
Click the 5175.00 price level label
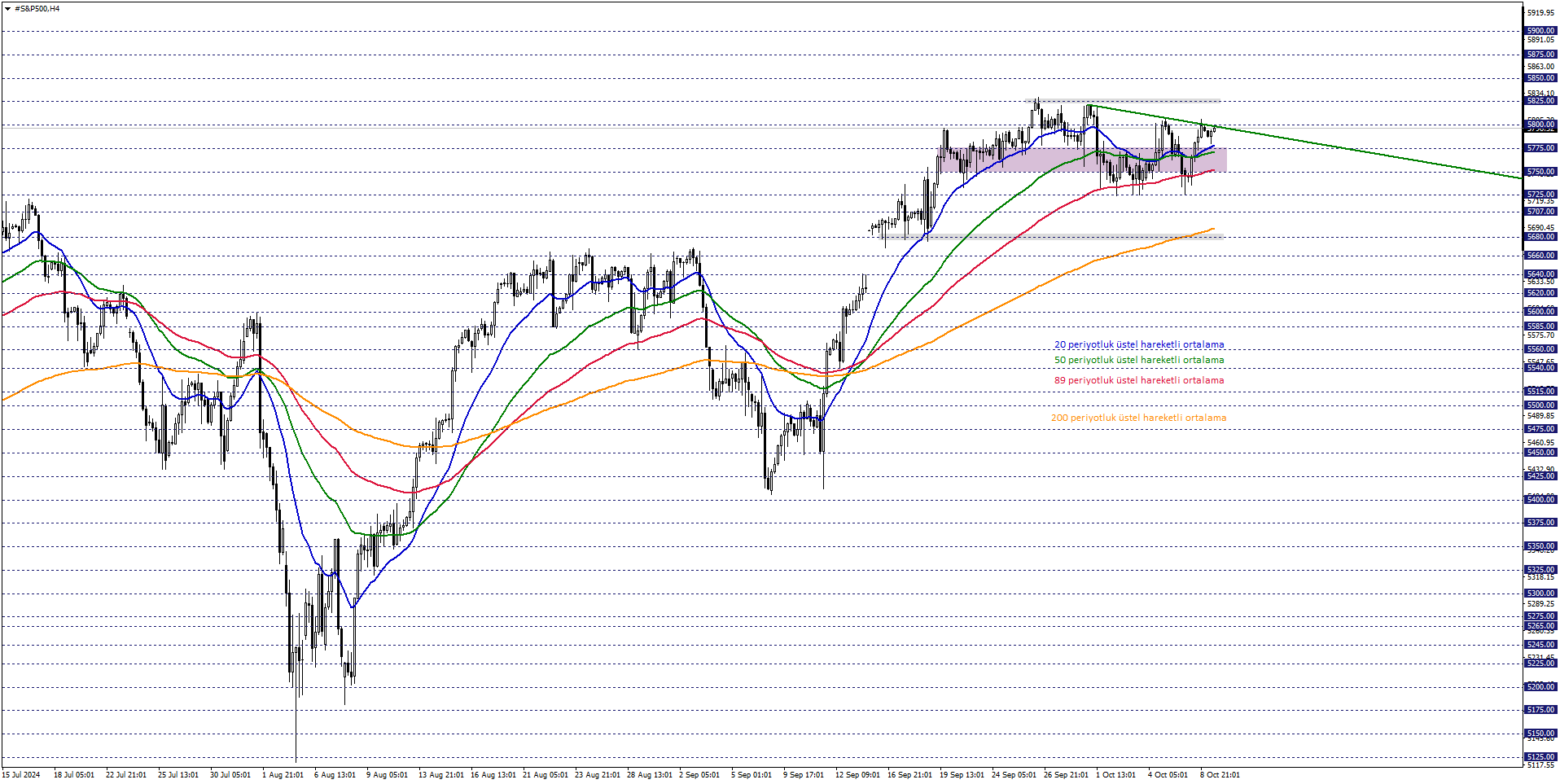(x=1540, y=710)
